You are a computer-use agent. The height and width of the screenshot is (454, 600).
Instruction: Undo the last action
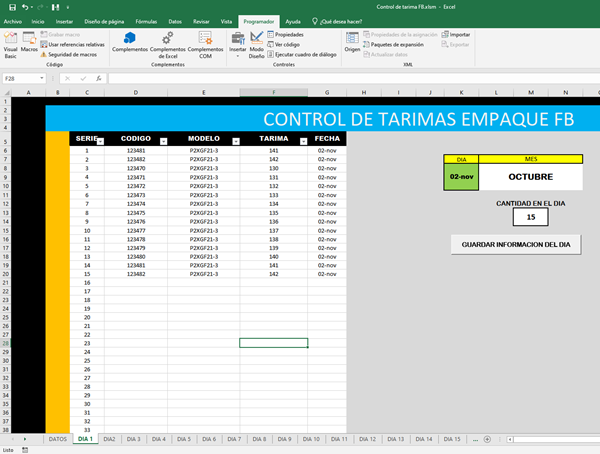25,7
